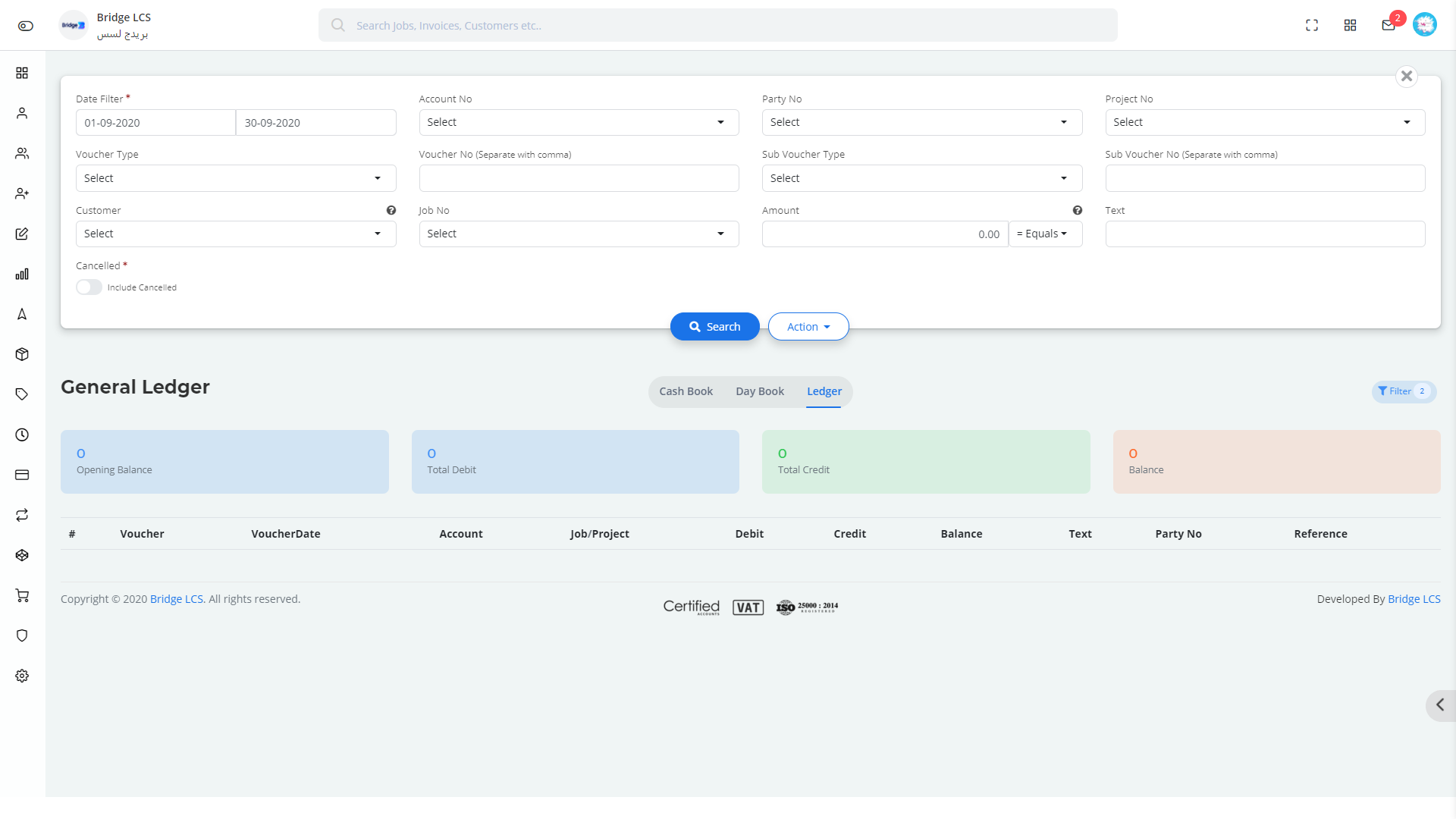Image resolution: width=1456 pixels, height=819 pixels.
Task: Click the settings gear icon
Action: coord(22,675)
